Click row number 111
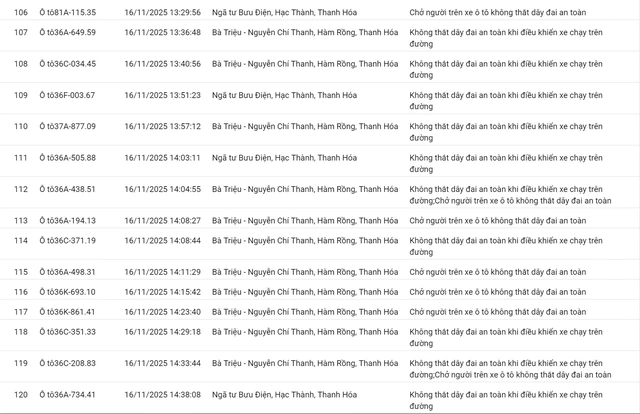This screenshot has width=640, height=414. [21, 158]
